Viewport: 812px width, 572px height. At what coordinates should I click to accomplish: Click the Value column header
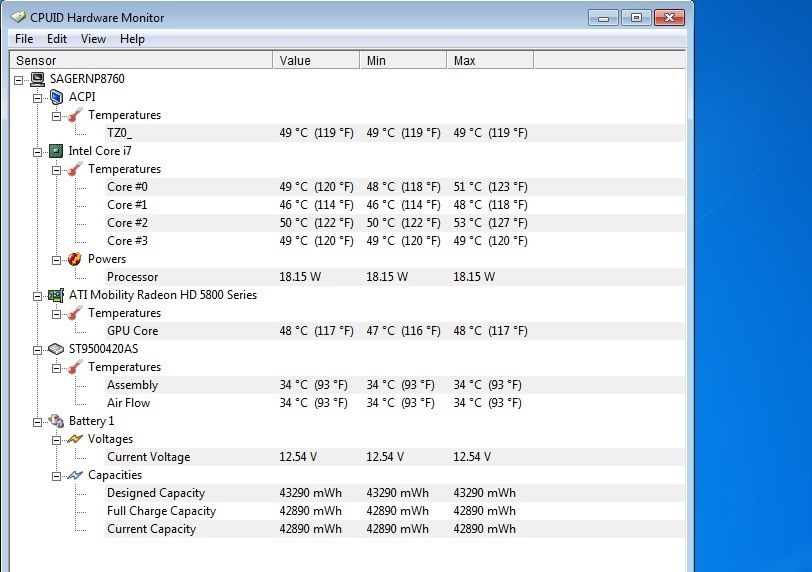(x=316, y=61)
